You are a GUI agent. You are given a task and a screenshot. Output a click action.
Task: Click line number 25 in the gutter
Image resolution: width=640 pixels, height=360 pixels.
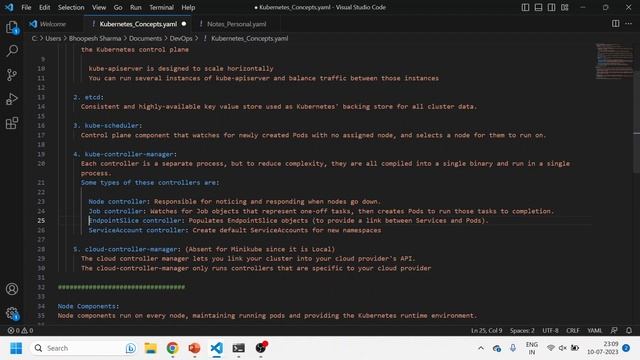[x=41, y=220]
